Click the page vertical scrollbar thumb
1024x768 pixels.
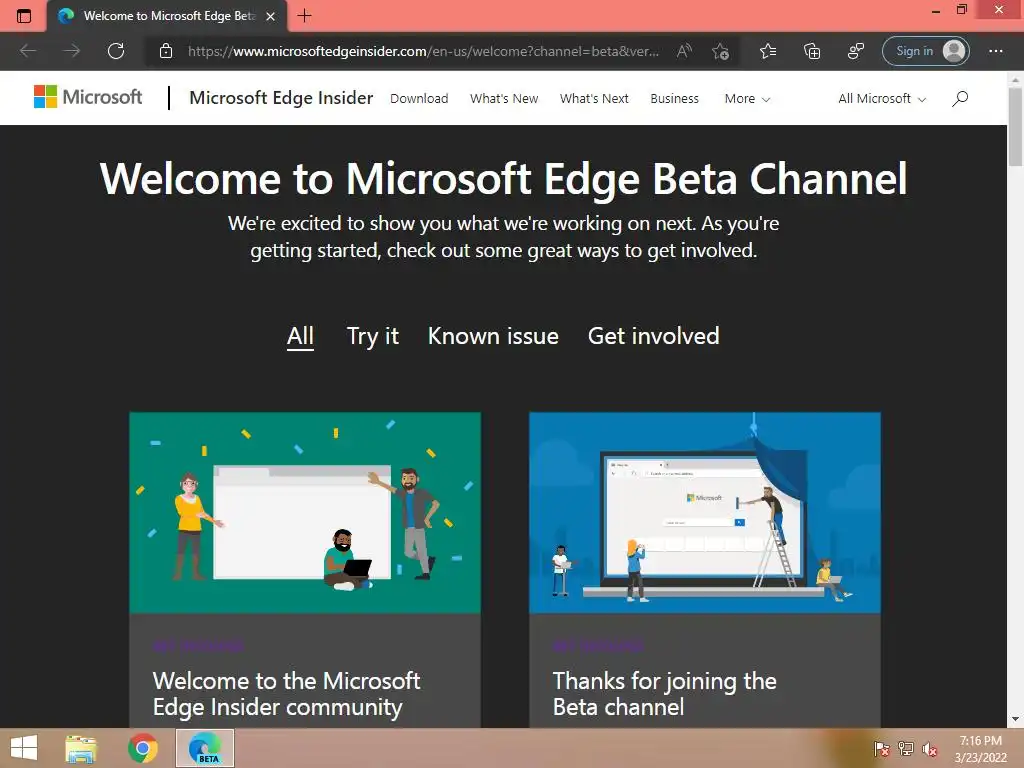[x=1016, y=126]
